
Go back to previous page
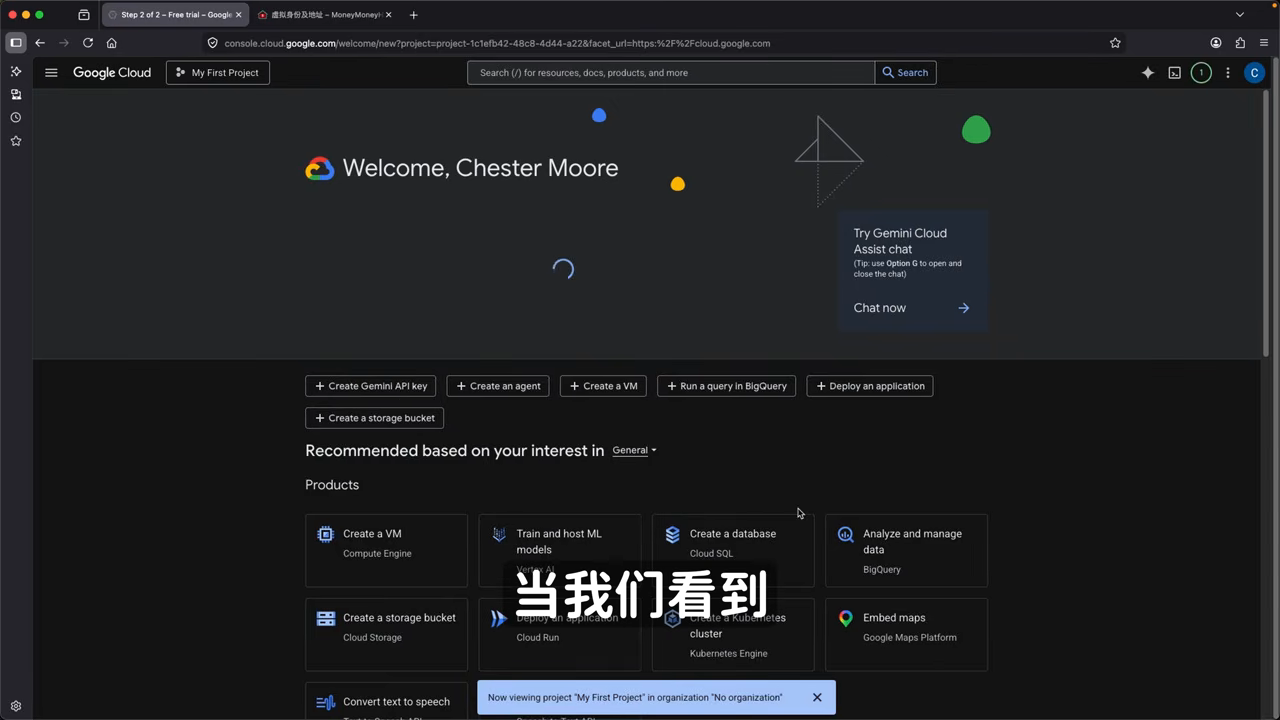tap(40, 43)
